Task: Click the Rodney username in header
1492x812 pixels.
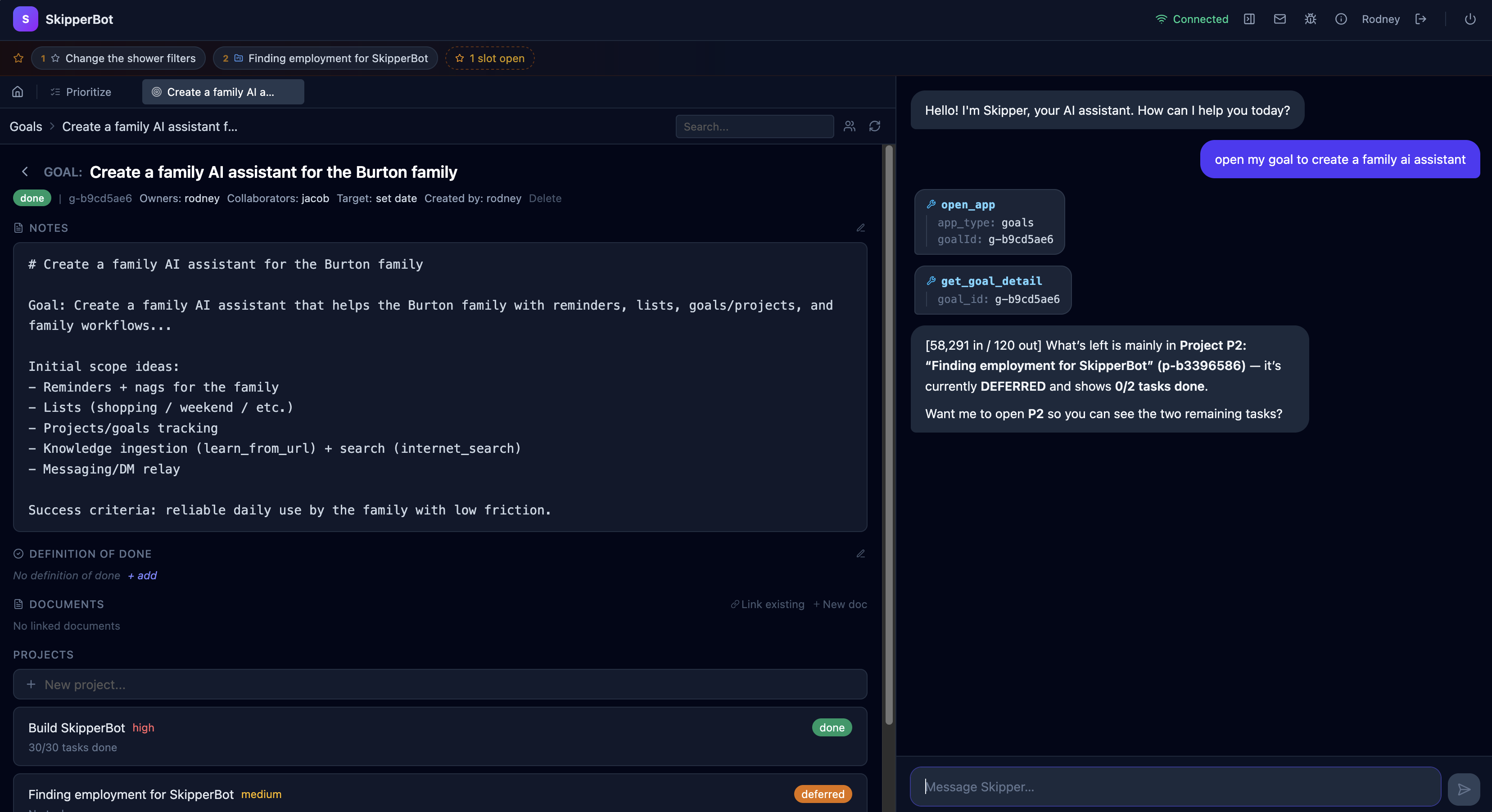Action: [1381, 19]
